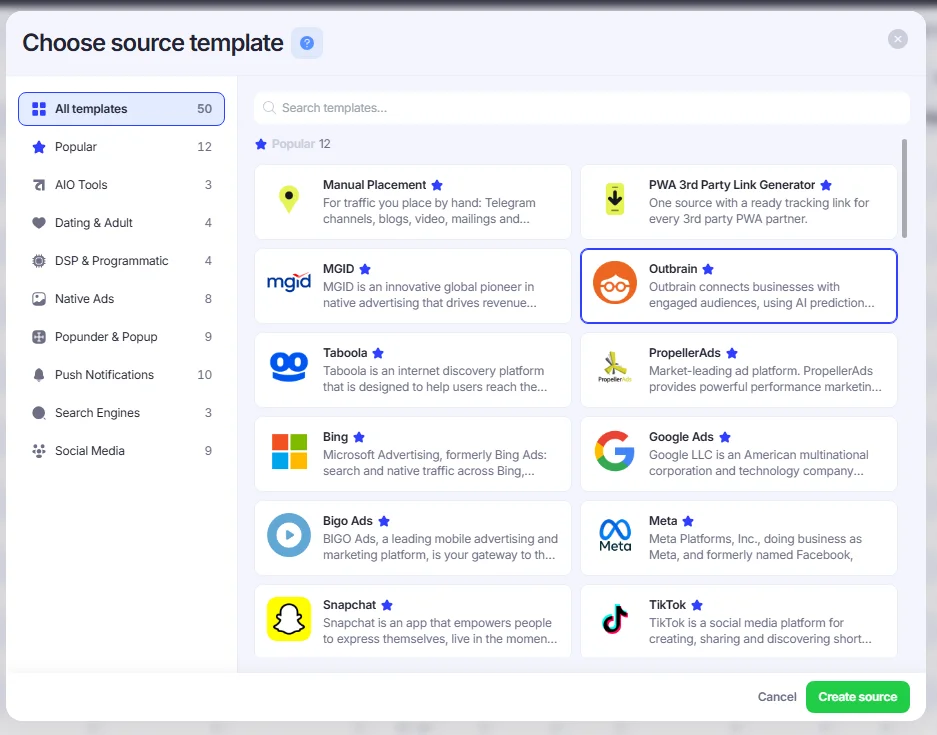Click the Bing Microsoft logo icon
The width and height of the screenshot is (937, 735).
289,451
